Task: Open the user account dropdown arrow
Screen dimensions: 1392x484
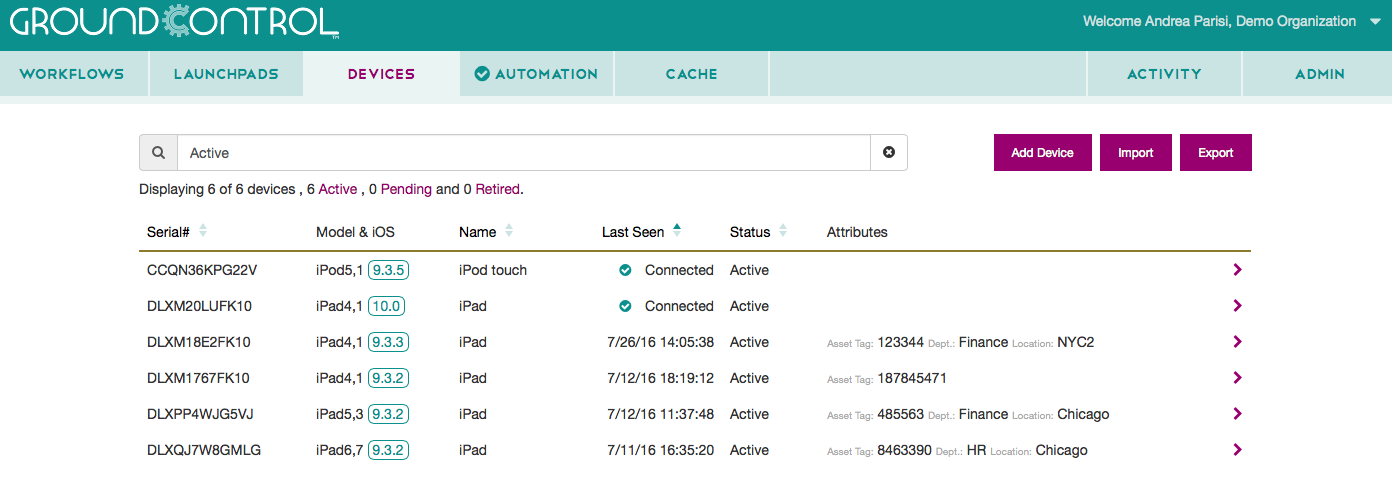Action: pos(1374,22)
